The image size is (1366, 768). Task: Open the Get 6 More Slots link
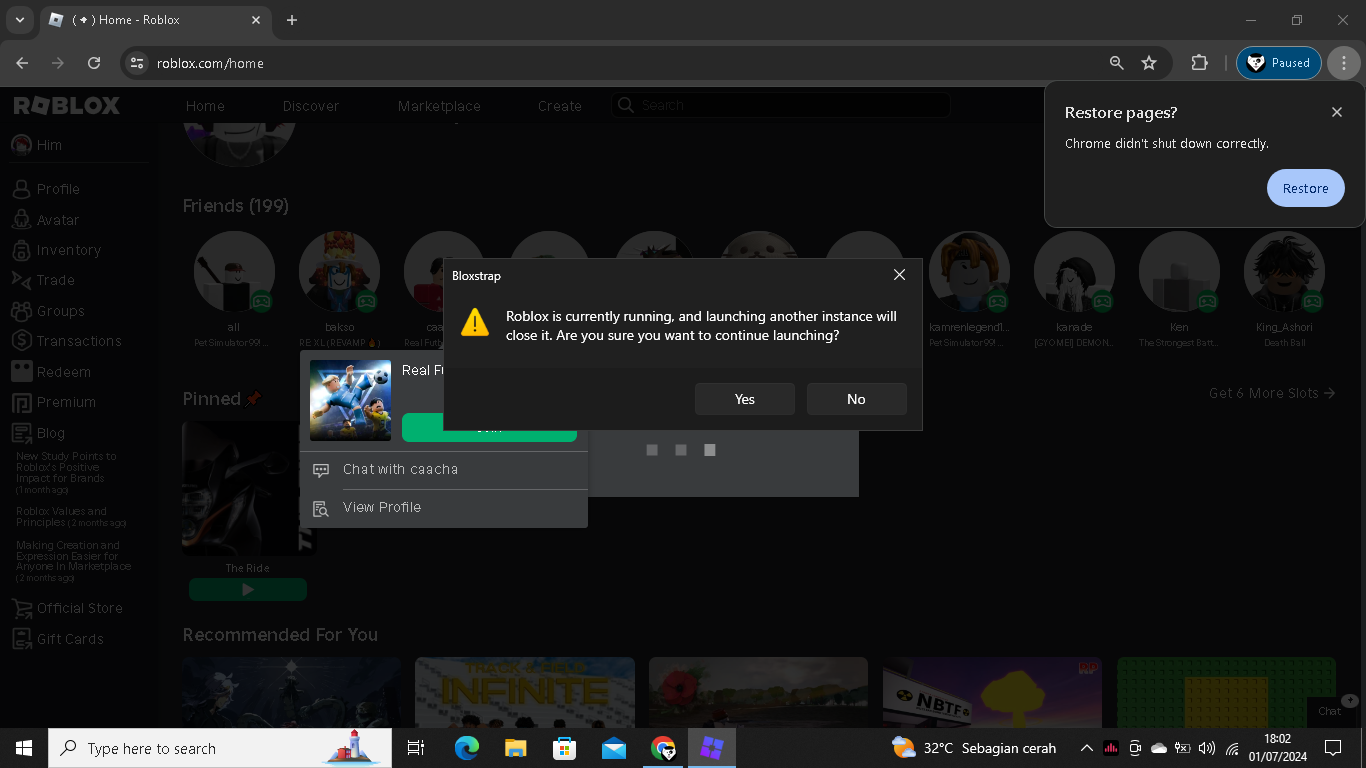(x=1272, y=393)
